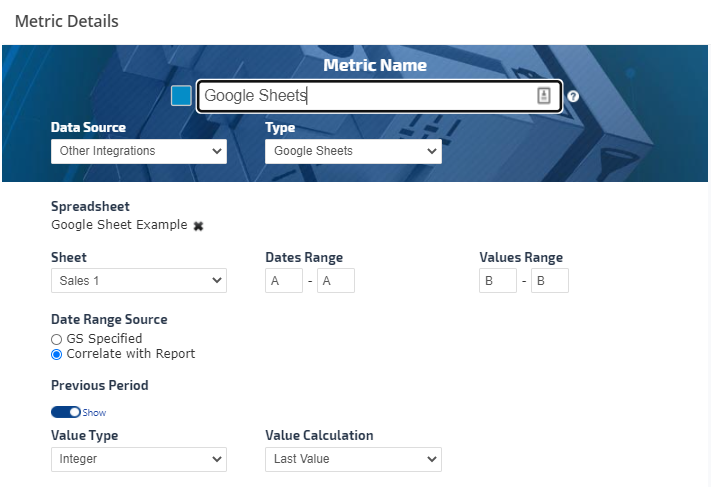Expand the Type dropdown showing Google Sheets

coord(353,151)
